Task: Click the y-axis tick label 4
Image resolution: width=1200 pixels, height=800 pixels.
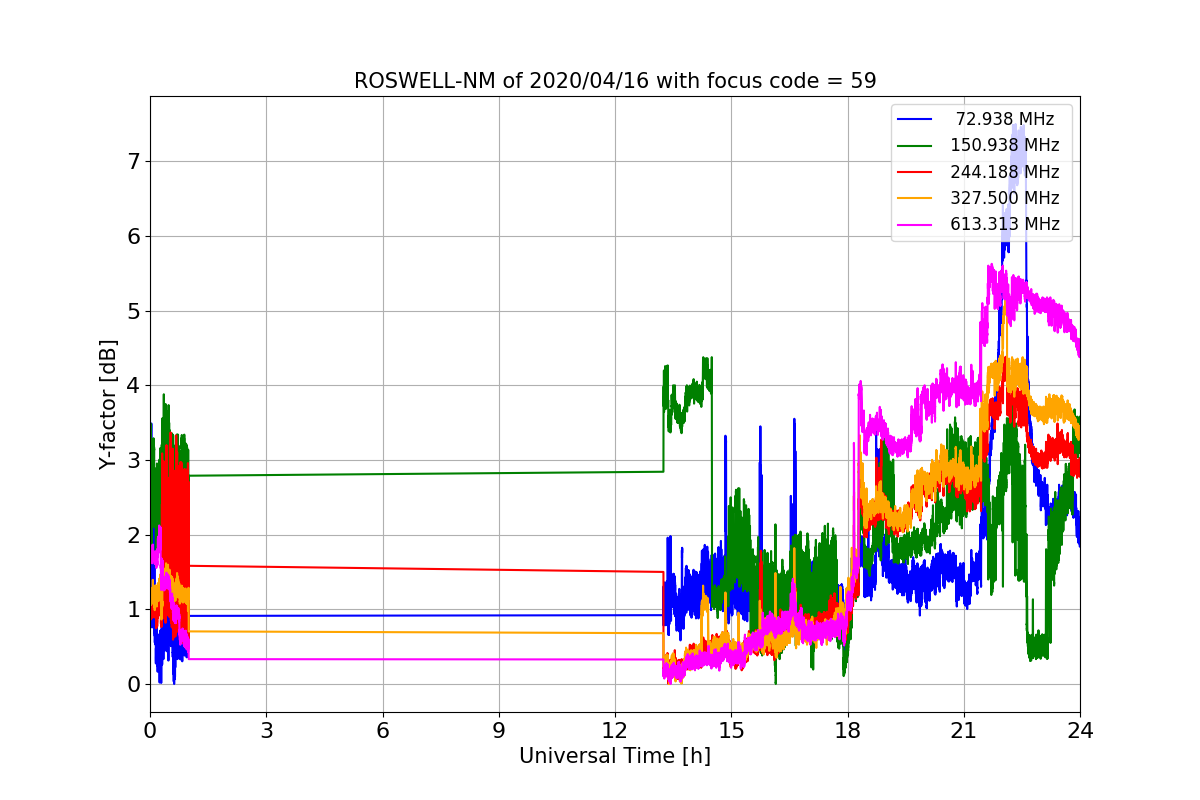Action: [x=134, y=386]
